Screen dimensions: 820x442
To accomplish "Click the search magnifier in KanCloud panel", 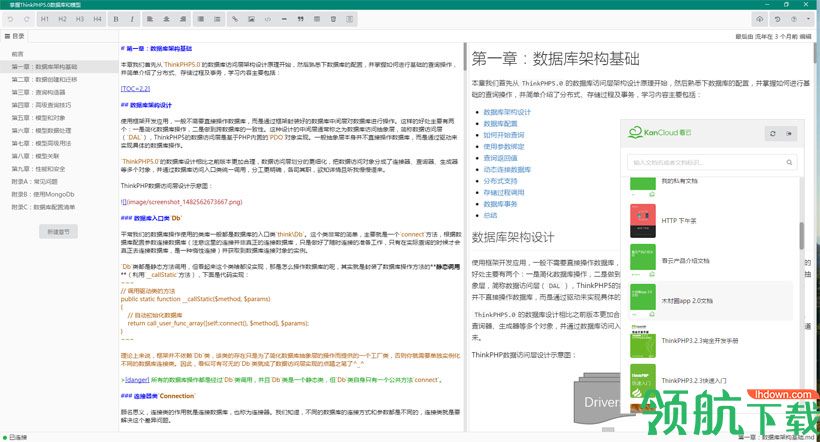I will tap(789, 163).
